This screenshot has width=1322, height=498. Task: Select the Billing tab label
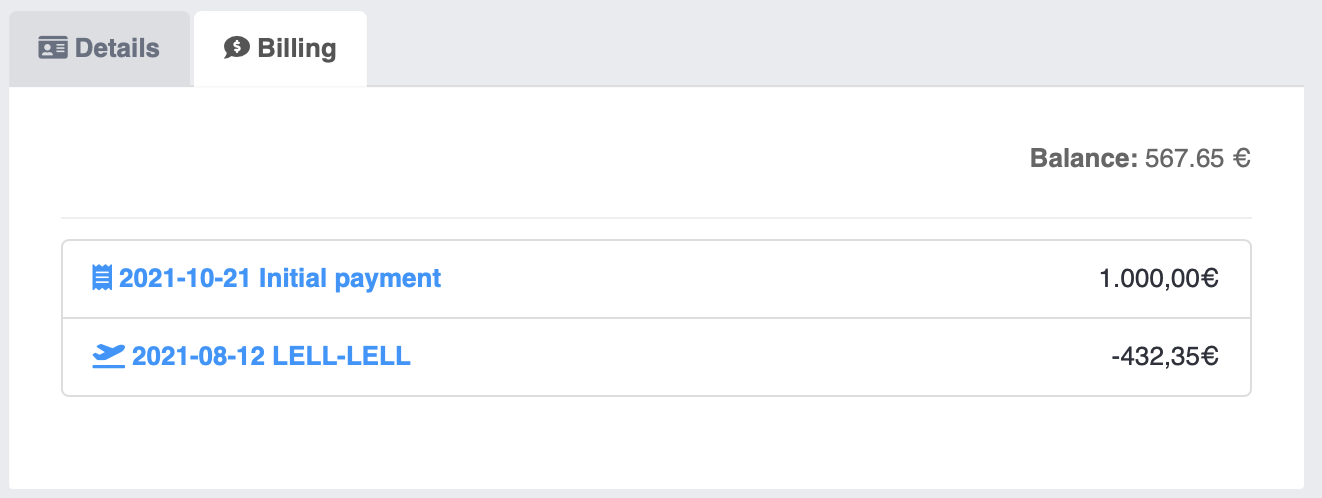296,48
